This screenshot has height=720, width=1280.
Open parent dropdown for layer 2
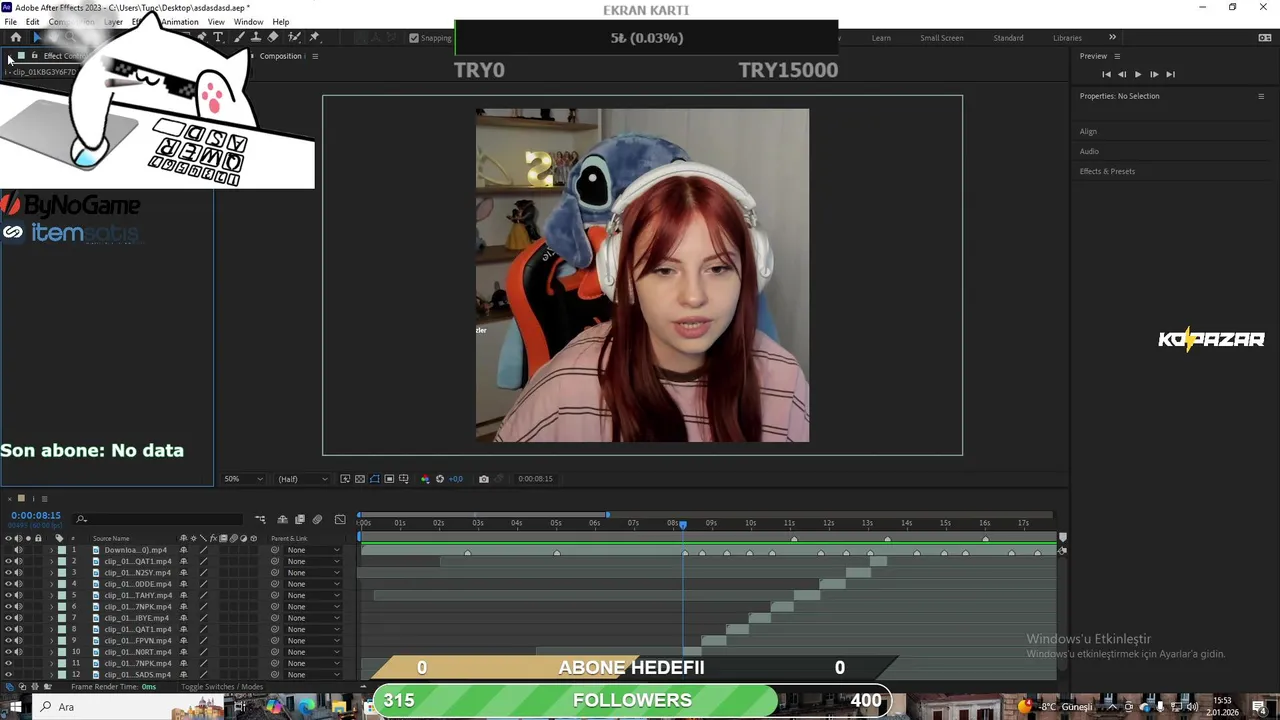point(313,561)
